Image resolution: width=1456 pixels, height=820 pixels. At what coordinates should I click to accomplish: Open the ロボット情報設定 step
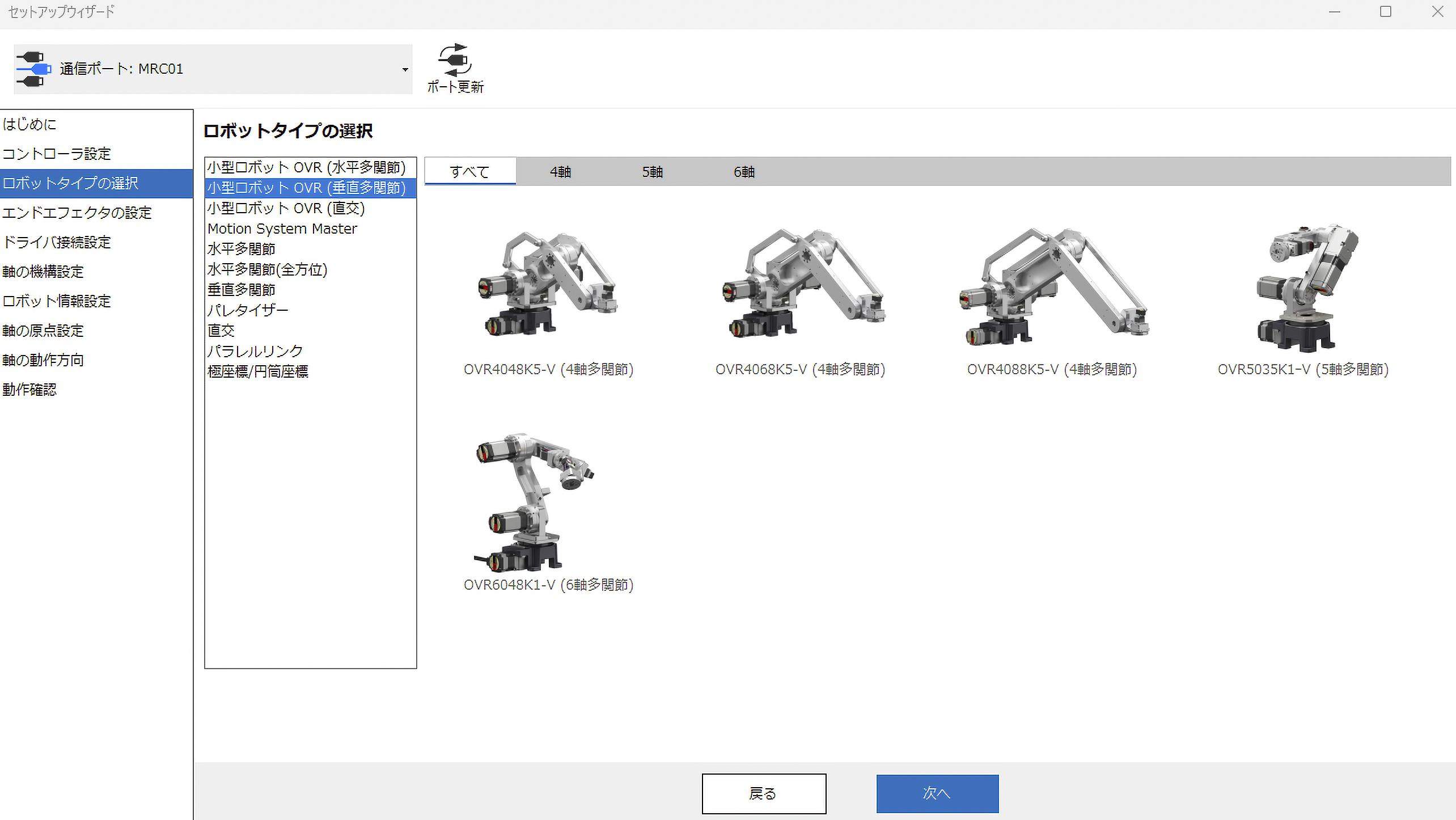click(96, 301)
